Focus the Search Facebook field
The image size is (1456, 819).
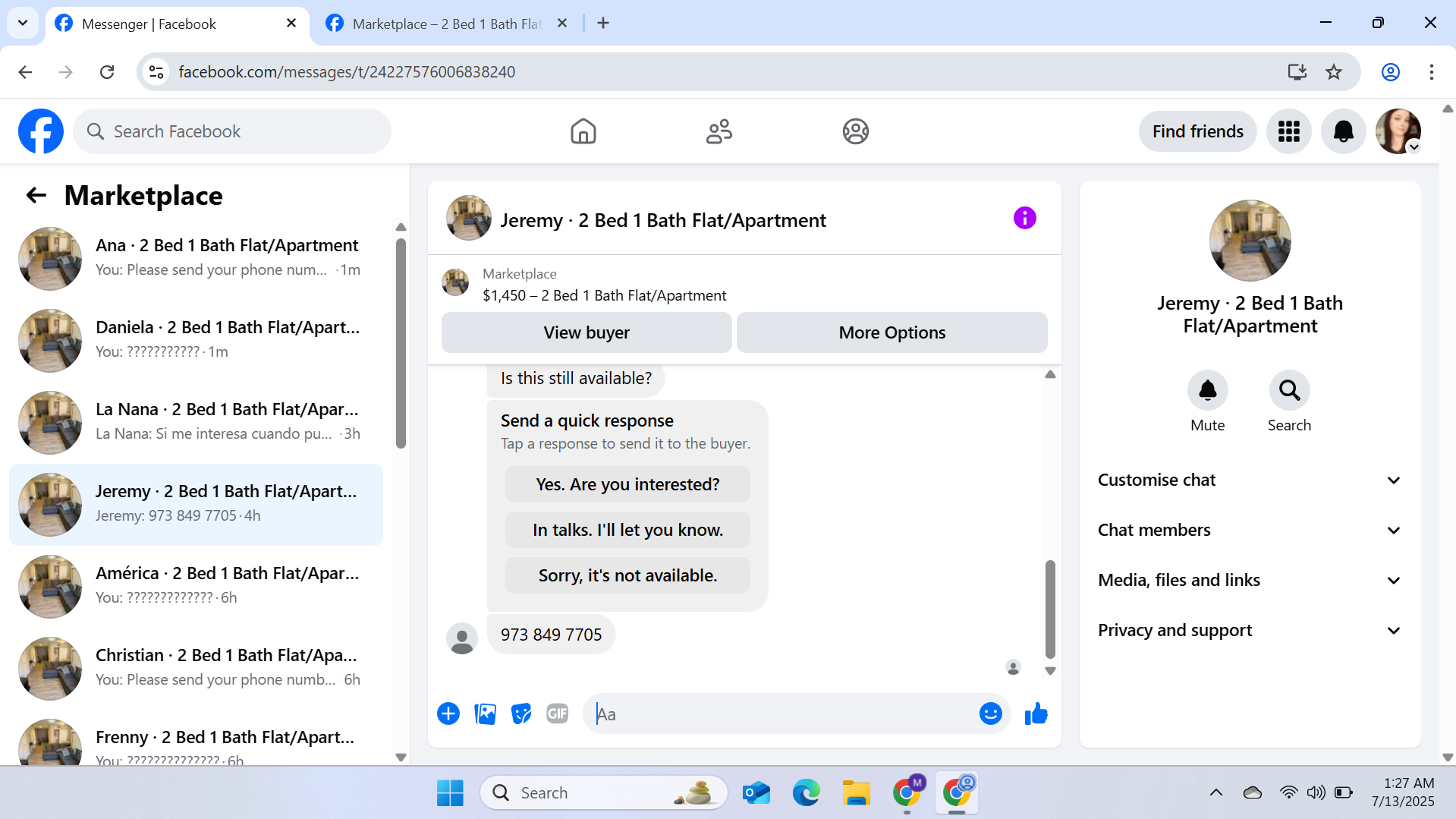click(232, 131)
